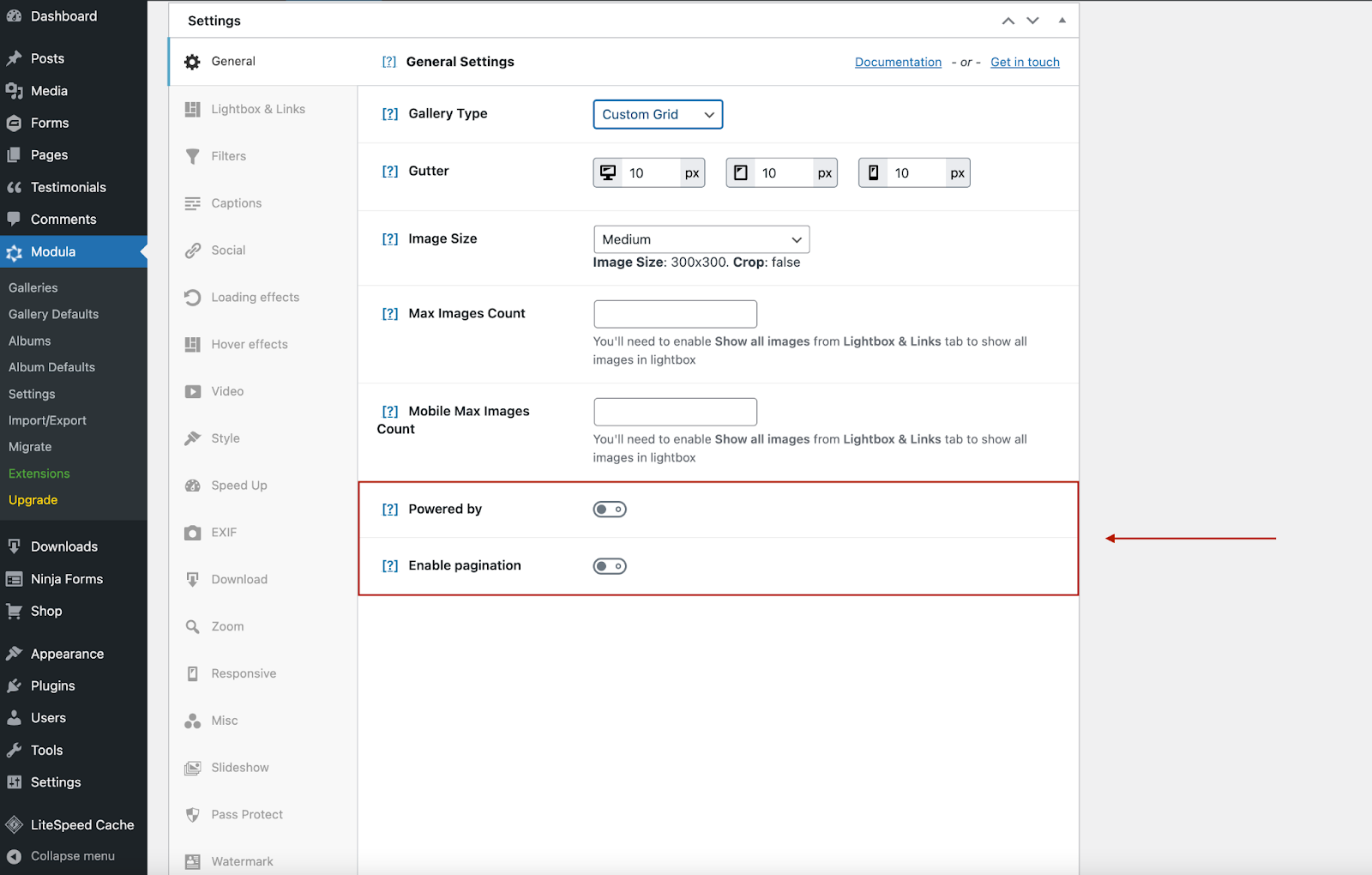1372x875 pixels.
Task: Click the mobile Gutter value field
Action: (915, 173)
